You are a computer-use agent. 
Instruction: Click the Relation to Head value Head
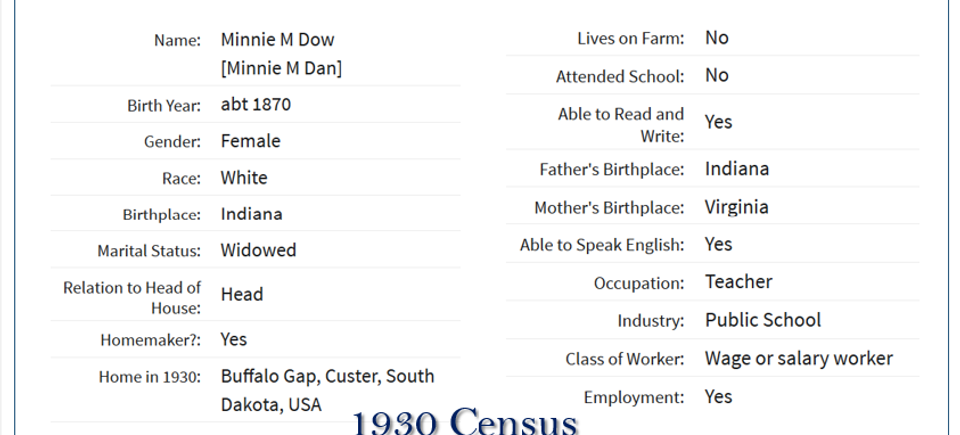pyautogui.click(x=242, y=295)
